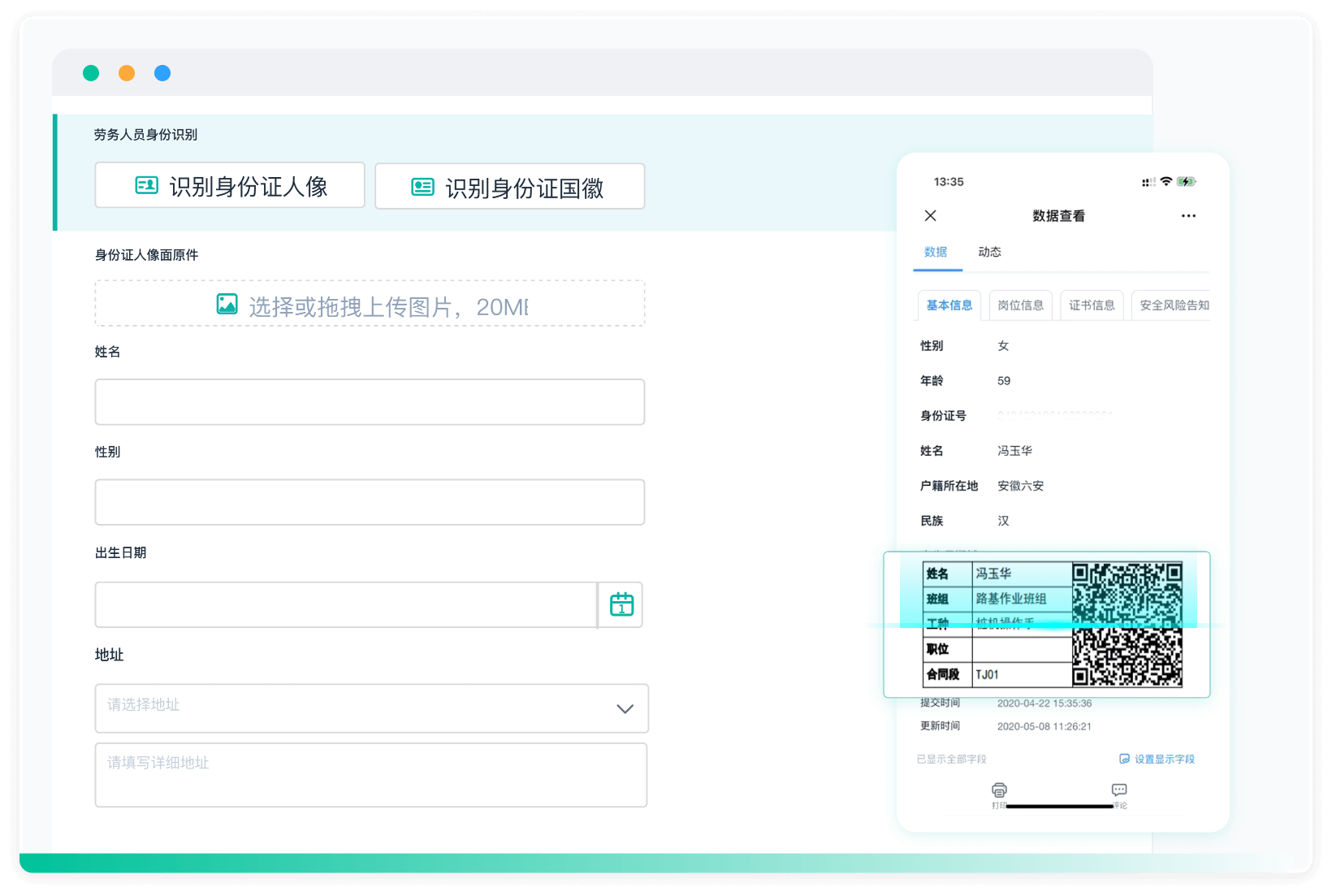1332x896 pixels.
Task: Open the more options ellipsis in 数据查看
Action: (x=1189, y=215)
